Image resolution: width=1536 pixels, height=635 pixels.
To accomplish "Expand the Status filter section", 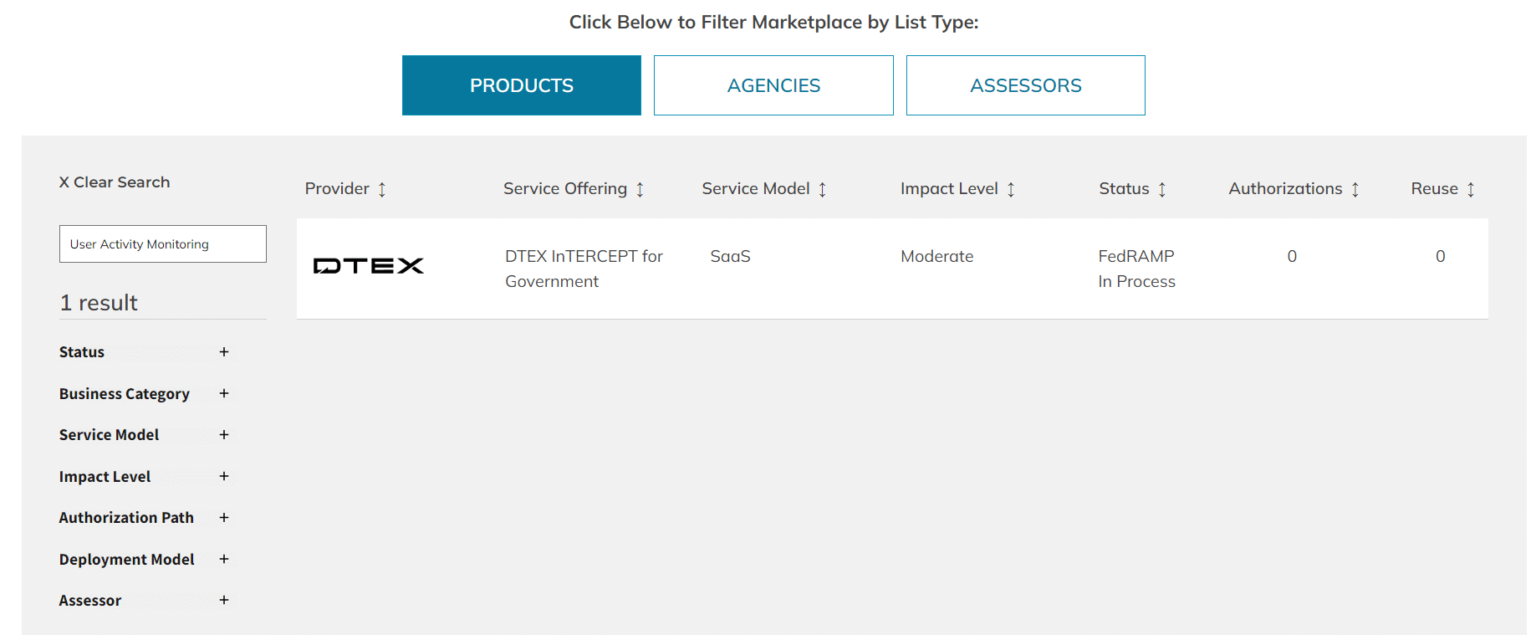I will (x=224, y=352).
